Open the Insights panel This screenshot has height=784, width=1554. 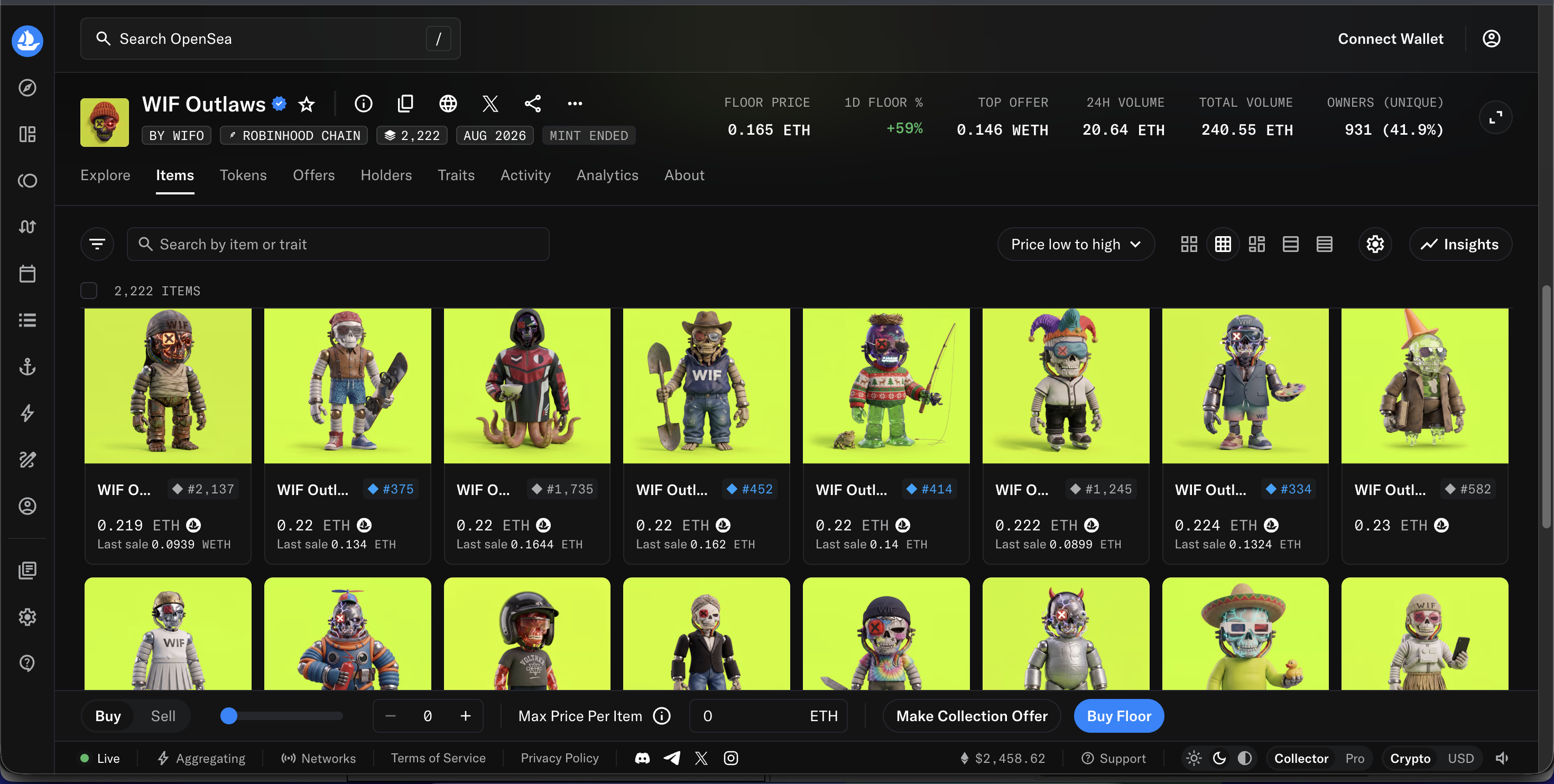1460,244
